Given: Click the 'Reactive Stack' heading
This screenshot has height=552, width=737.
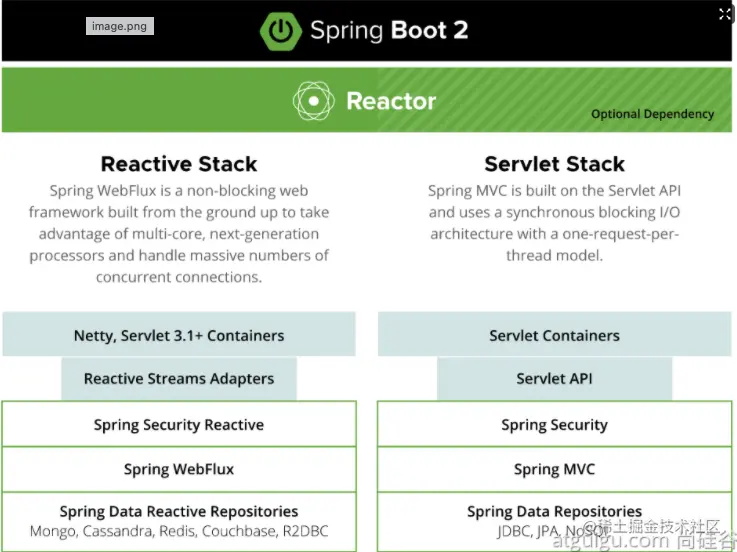Looking at the screenshot, I should coord(179,164).
